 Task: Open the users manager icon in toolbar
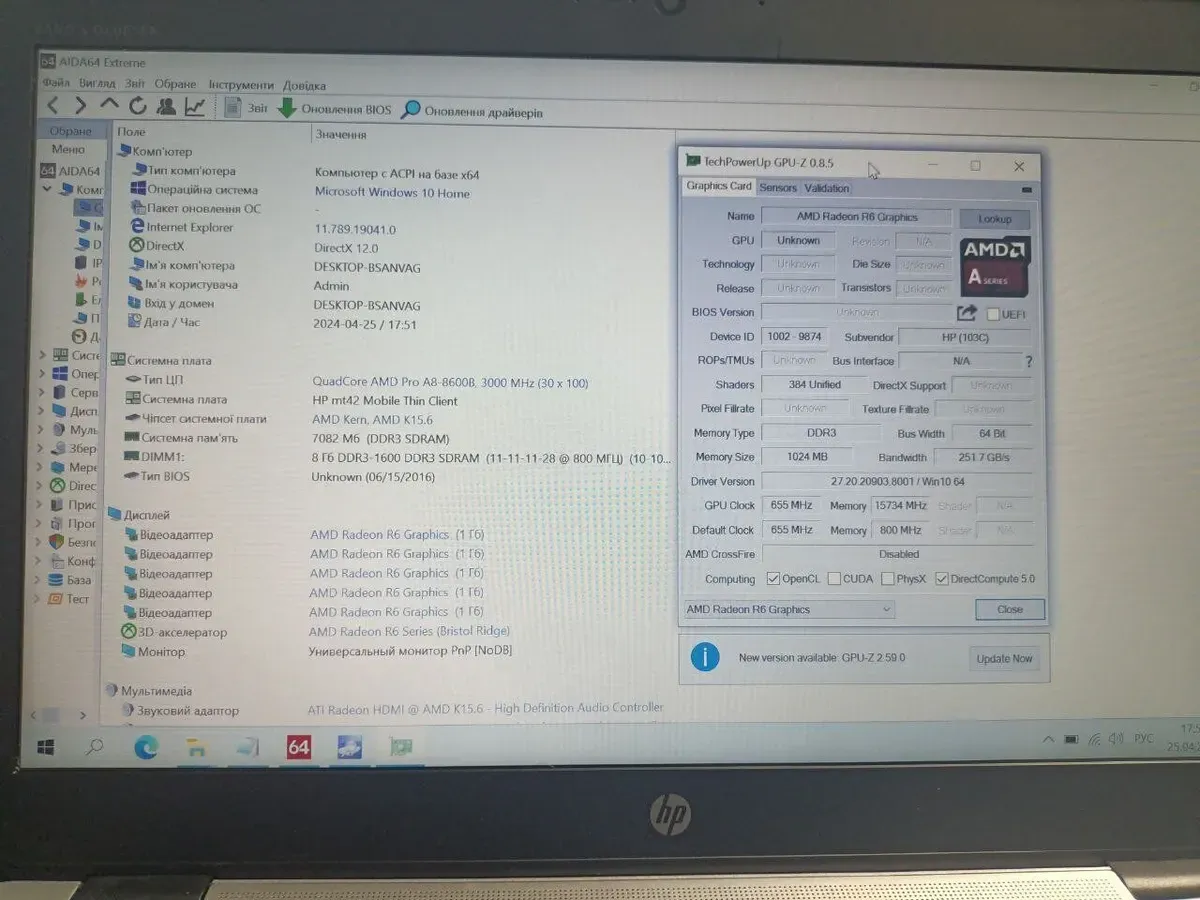click(x=166, y=106)
